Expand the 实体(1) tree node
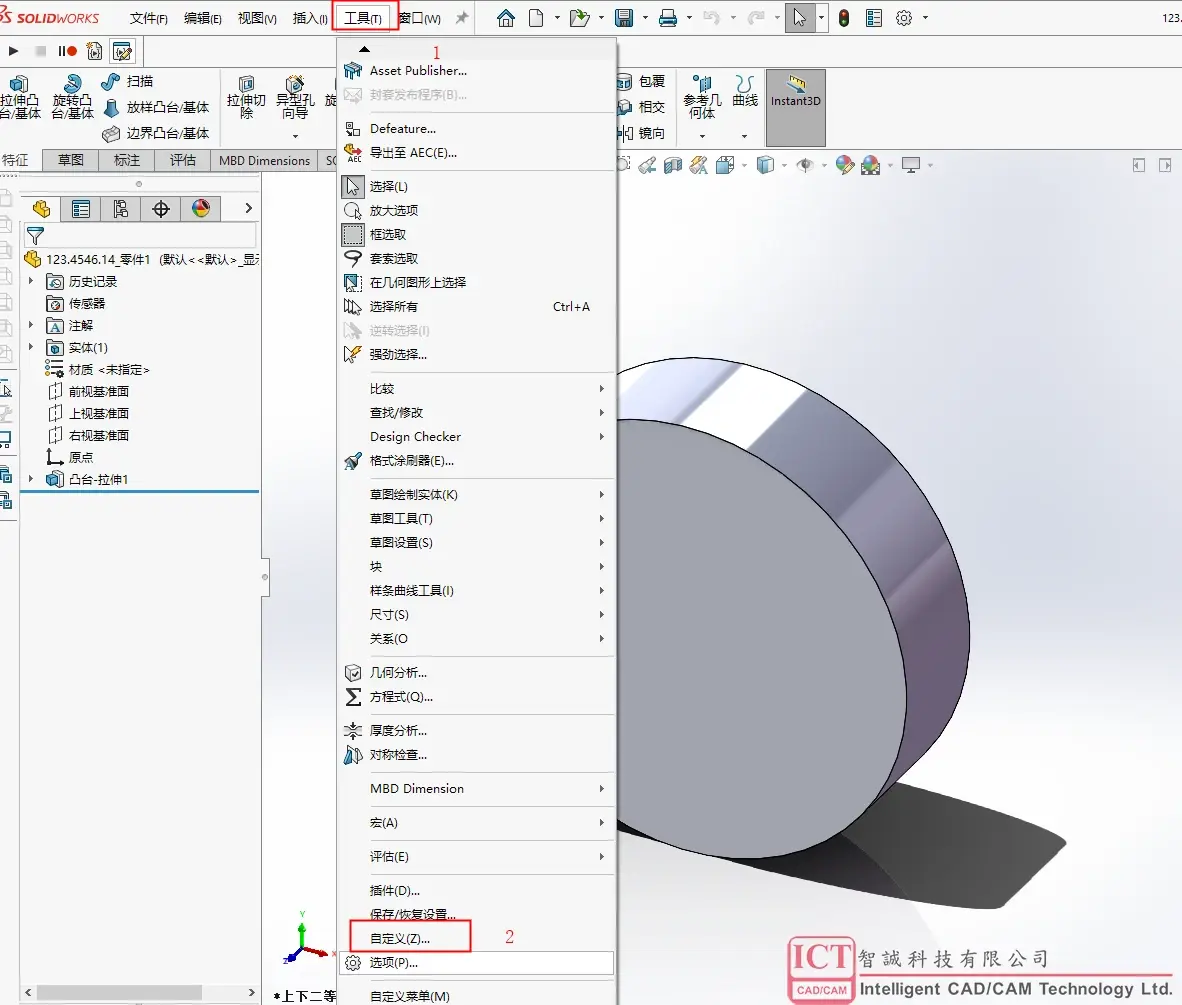 31,347
